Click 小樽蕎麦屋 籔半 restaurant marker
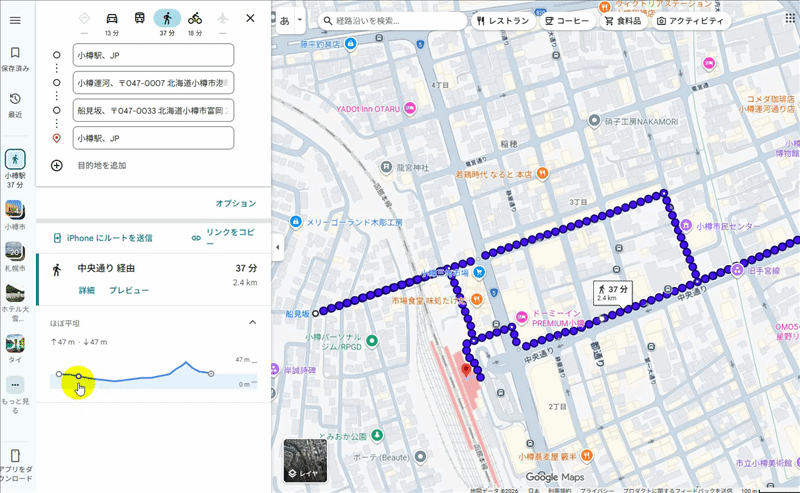The image size is (800, 493). 587,456
